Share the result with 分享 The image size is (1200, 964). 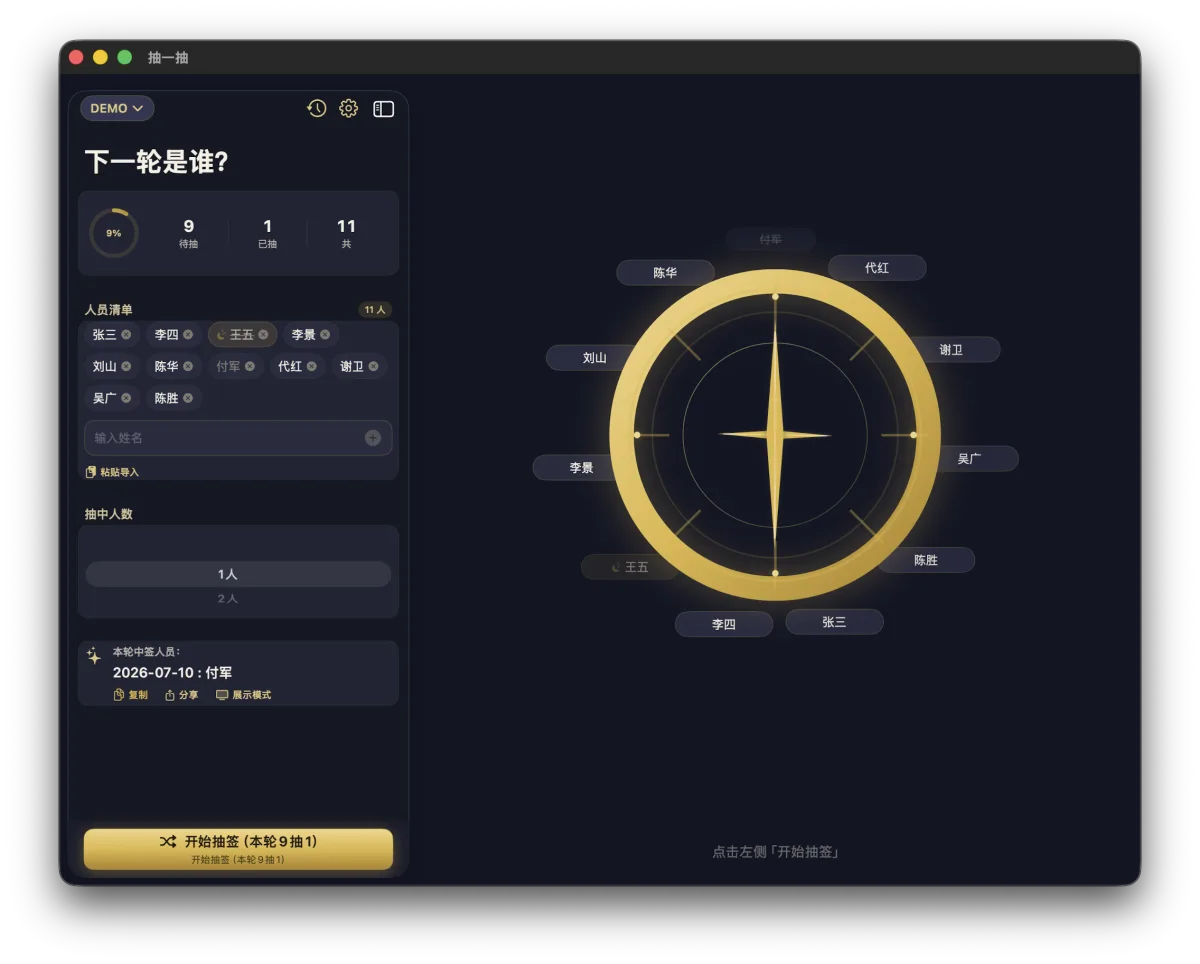click(x=181, y=695)
